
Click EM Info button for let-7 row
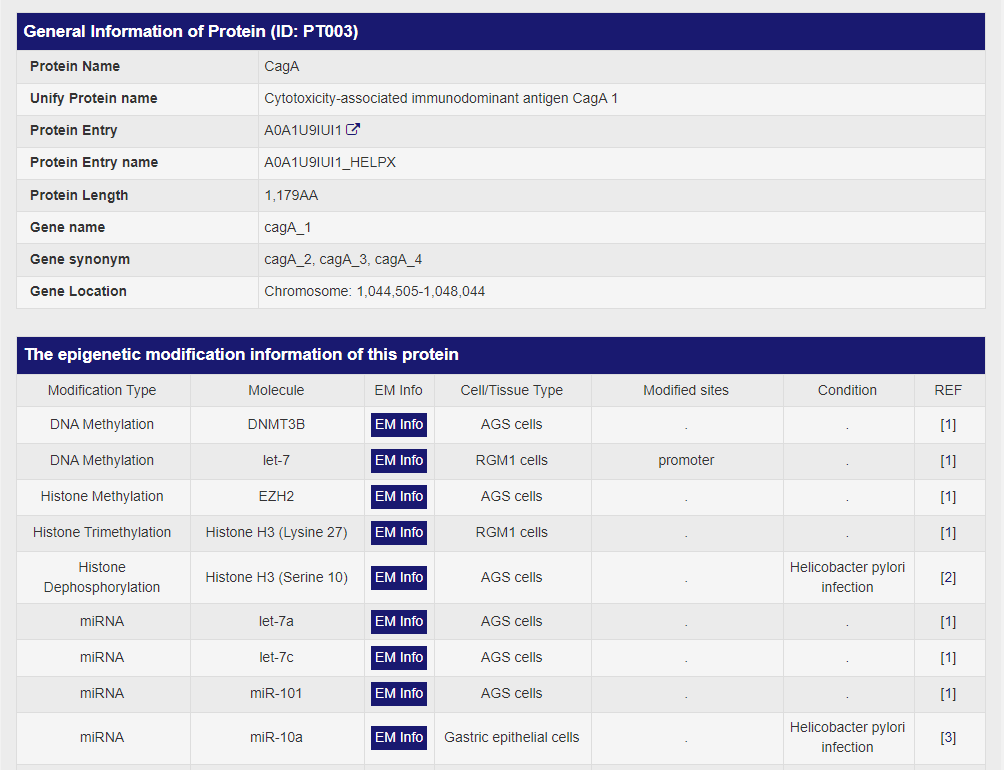click(398, 461)
